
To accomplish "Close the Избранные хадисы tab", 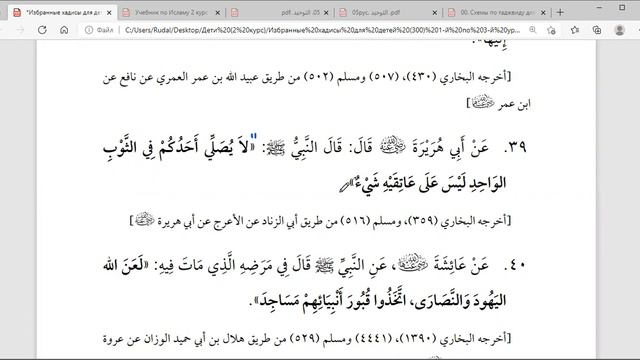I will click(109, 13).
